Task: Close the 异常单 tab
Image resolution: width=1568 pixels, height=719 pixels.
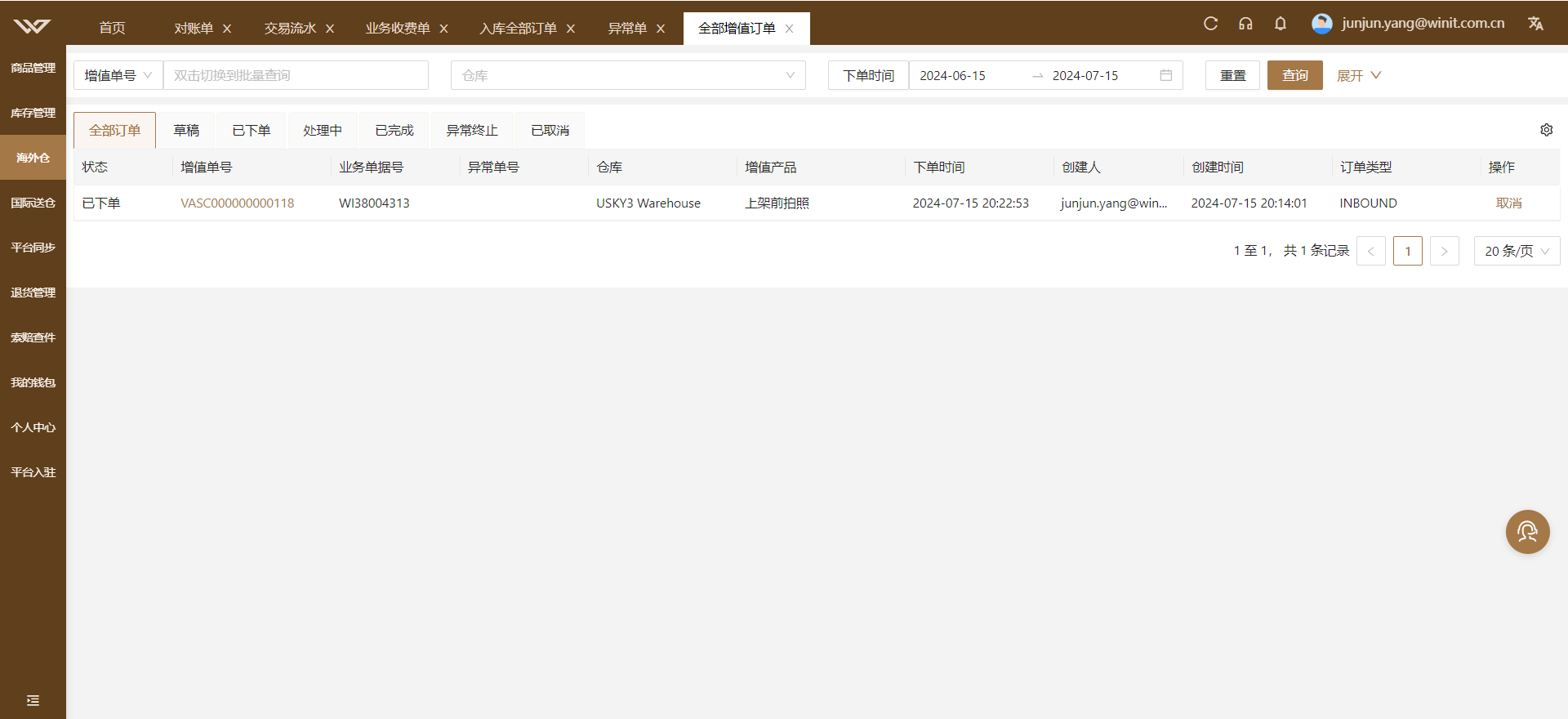Action: 660,29
